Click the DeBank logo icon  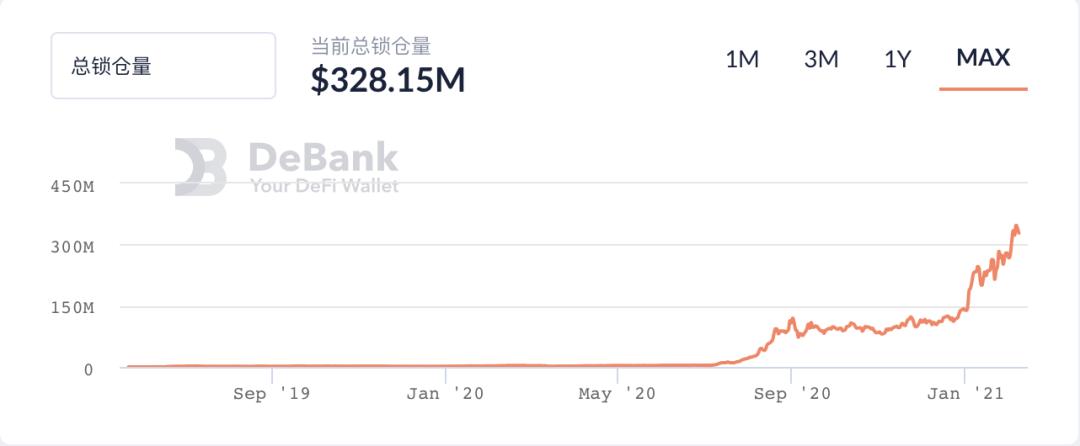[x=200, y=167]
